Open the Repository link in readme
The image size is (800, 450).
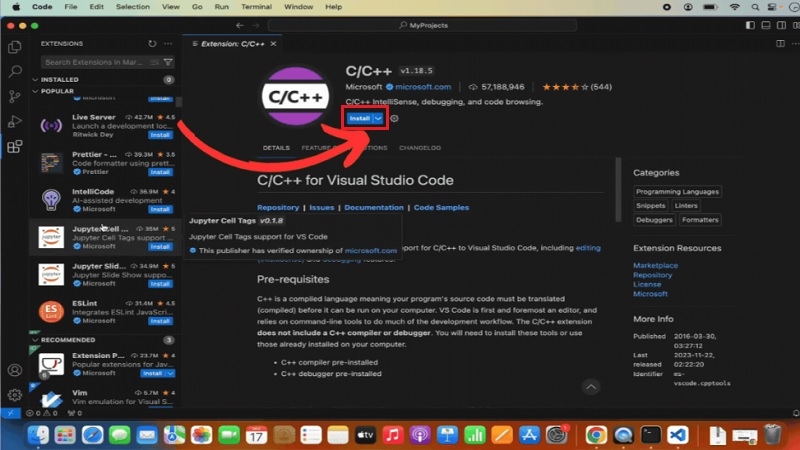coord(278,208)
